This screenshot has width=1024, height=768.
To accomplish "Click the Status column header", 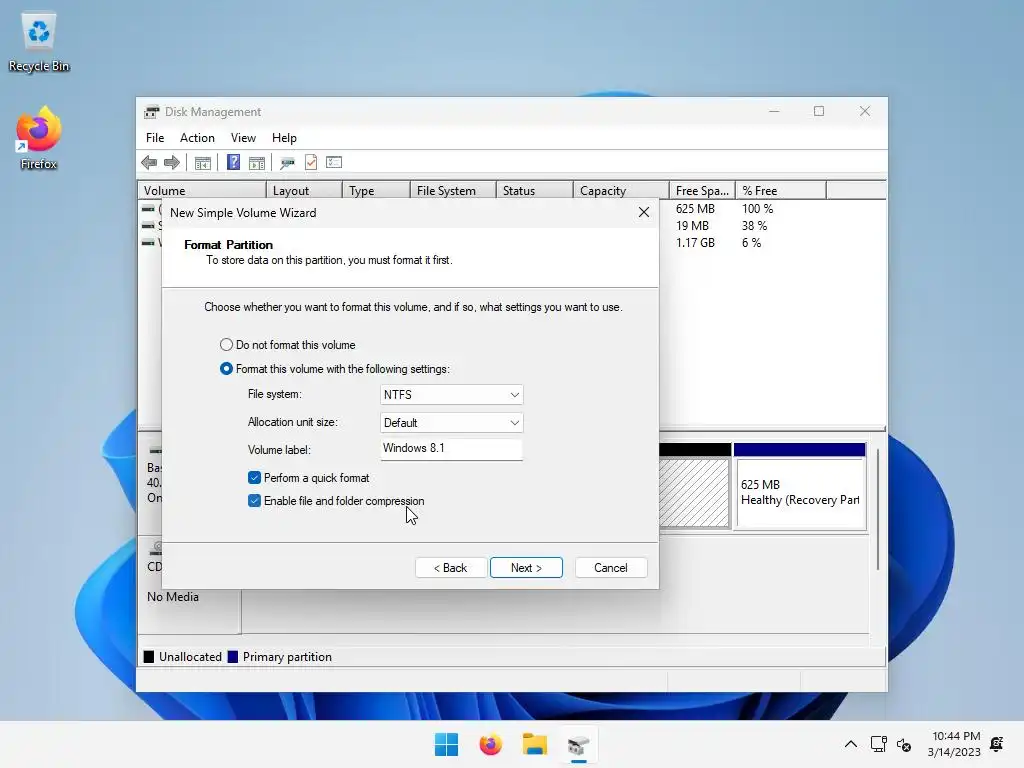I will click(535, 191).
